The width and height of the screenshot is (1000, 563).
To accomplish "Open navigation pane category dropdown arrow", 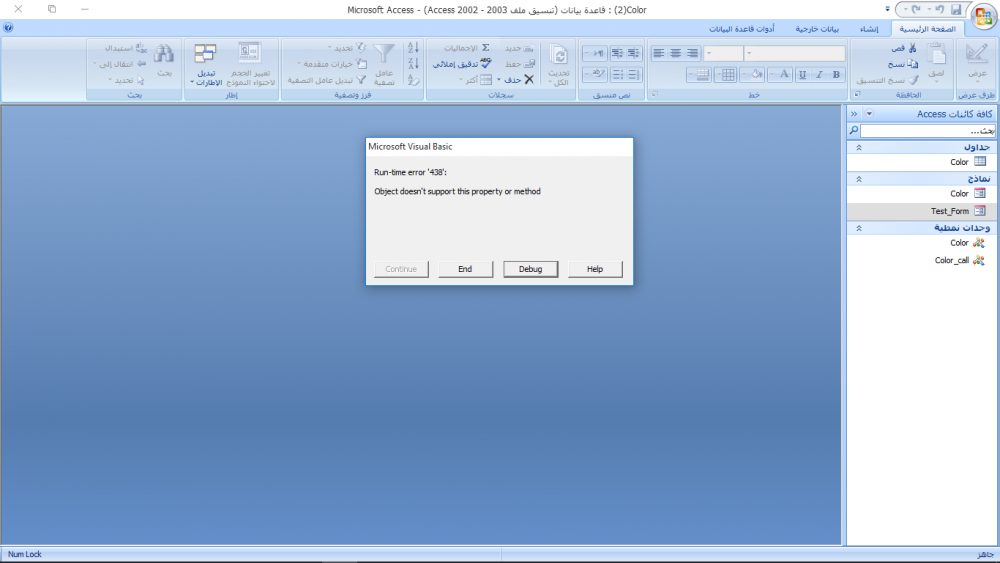I will pos(869,113).
